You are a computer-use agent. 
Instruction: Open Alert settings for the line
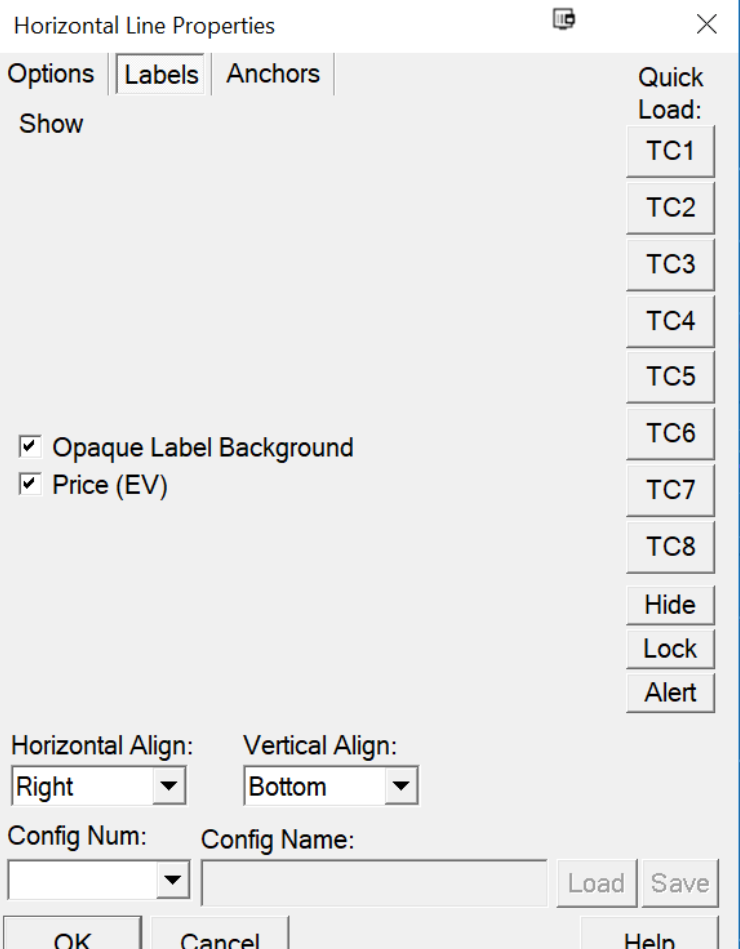[670, 691]
